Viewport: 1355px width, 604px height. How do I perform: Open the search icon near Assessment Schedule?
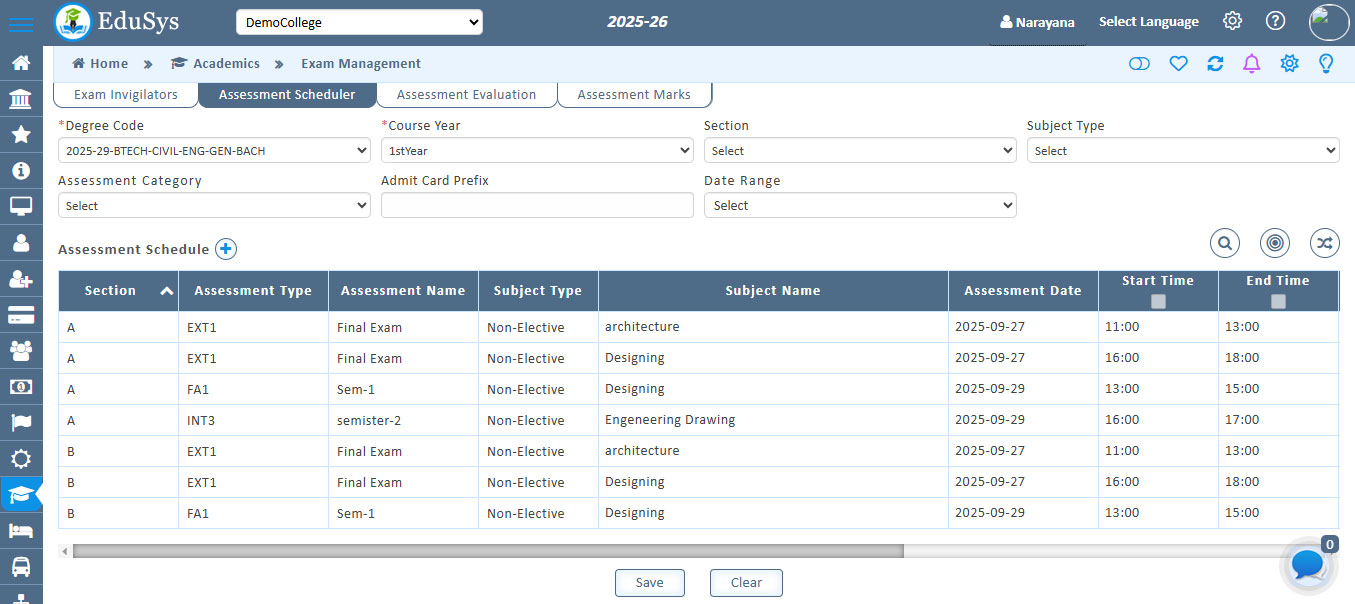point(1225,243)
